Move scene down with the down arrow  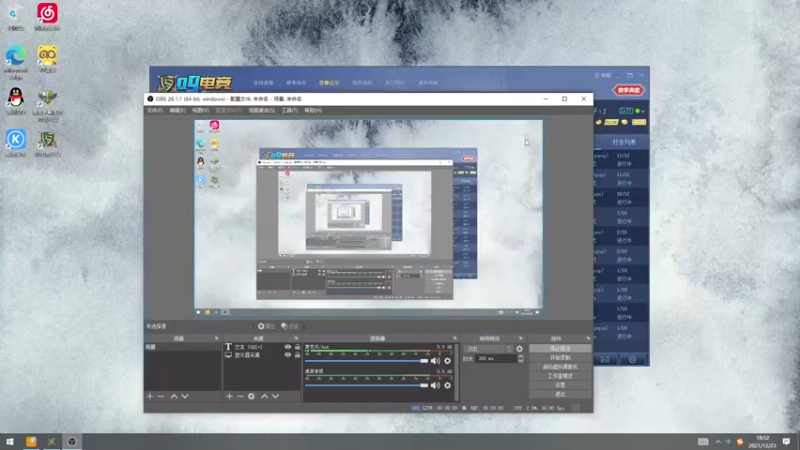[185, 396]
